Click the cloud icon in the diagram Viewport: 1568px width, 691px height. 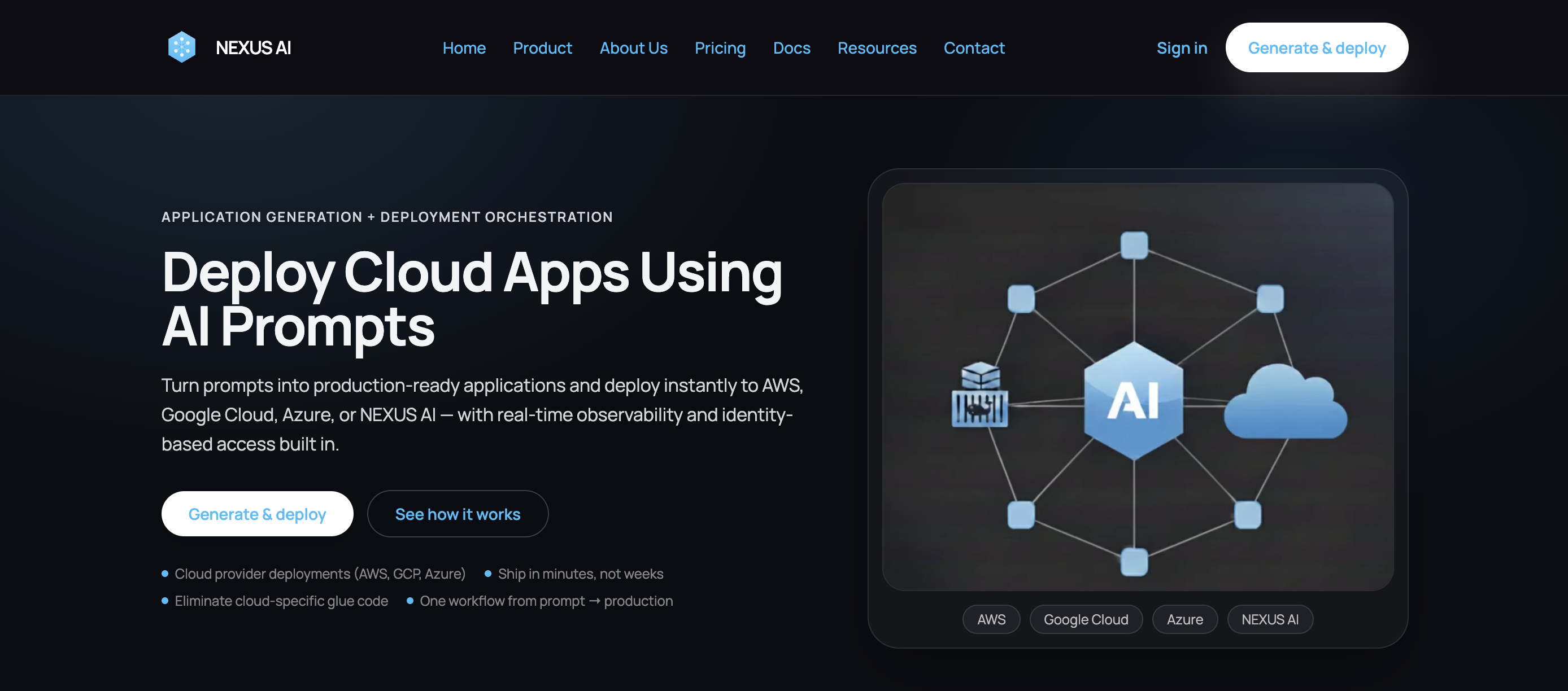click(1286, 405)
